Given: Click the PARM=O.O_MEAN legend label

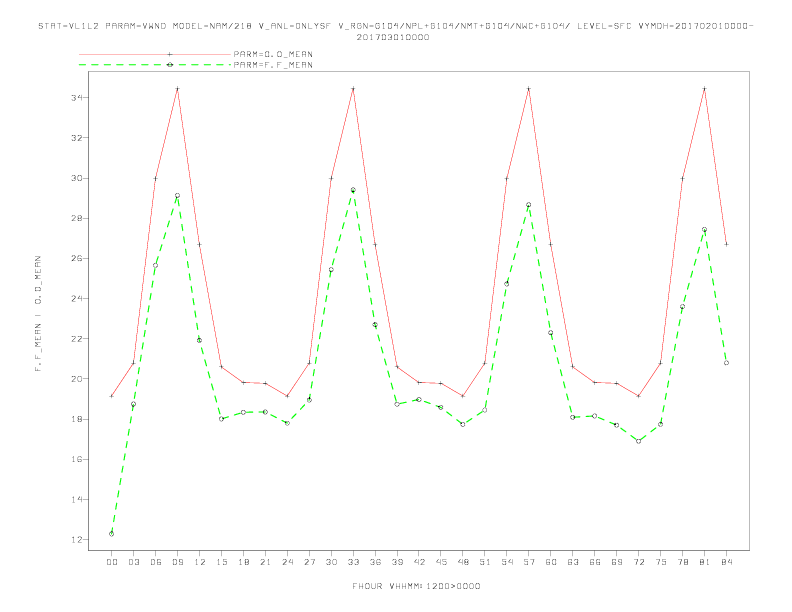Looking at the screenshot, I should (x=273, y=54).
